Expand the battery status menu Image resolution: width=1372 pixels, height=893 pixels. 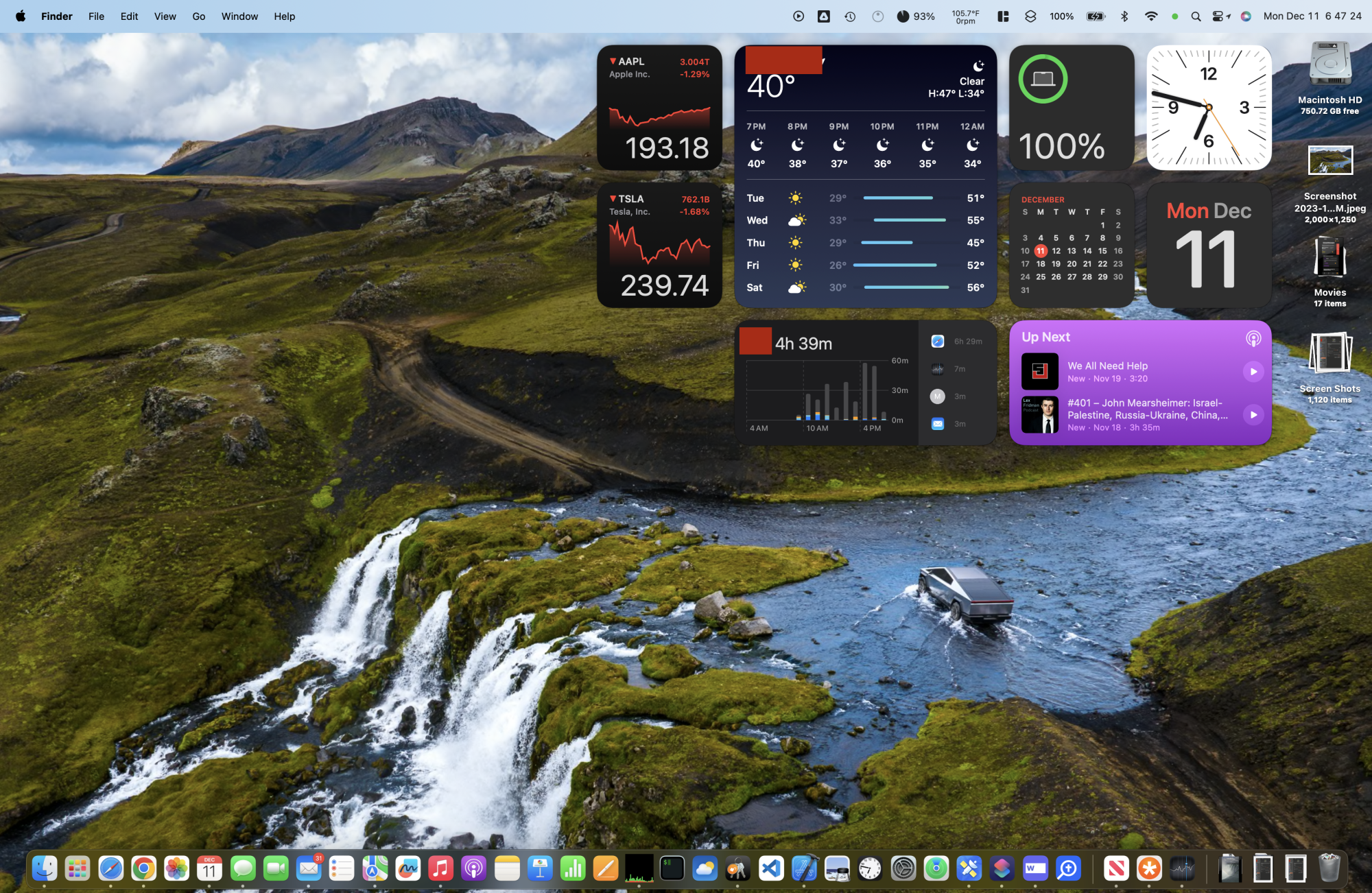point(1096,16)
